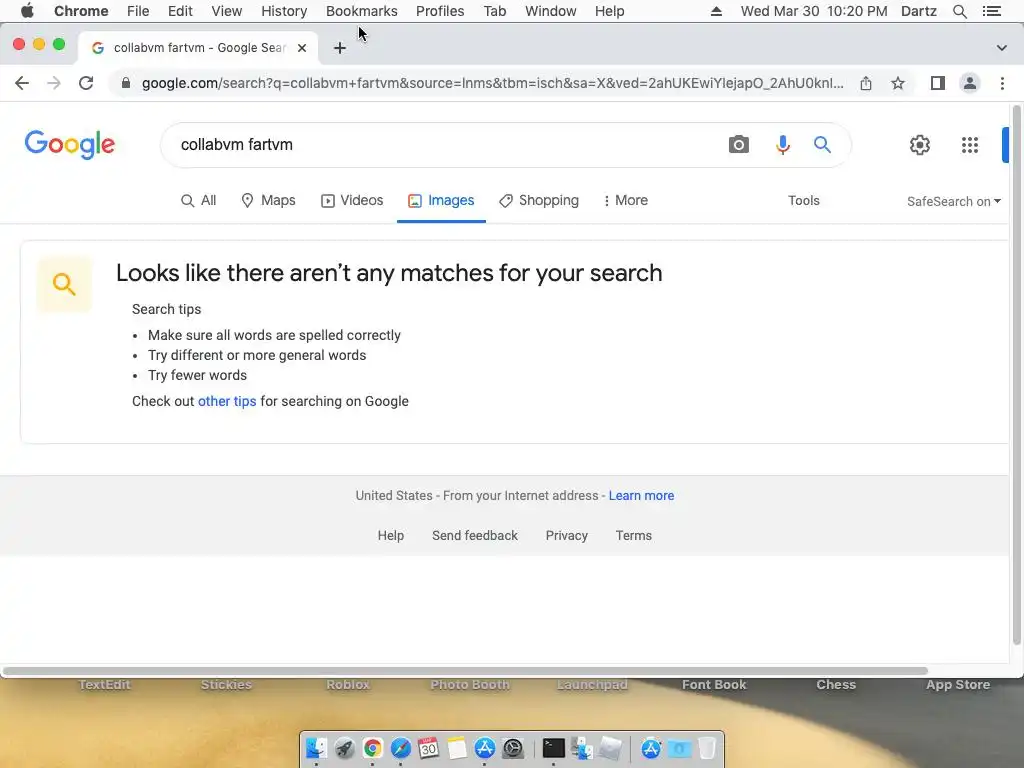This screenshot has width=1024, height=768.
Task: Open the Terms footer link
Action: [x=633, y=536]
